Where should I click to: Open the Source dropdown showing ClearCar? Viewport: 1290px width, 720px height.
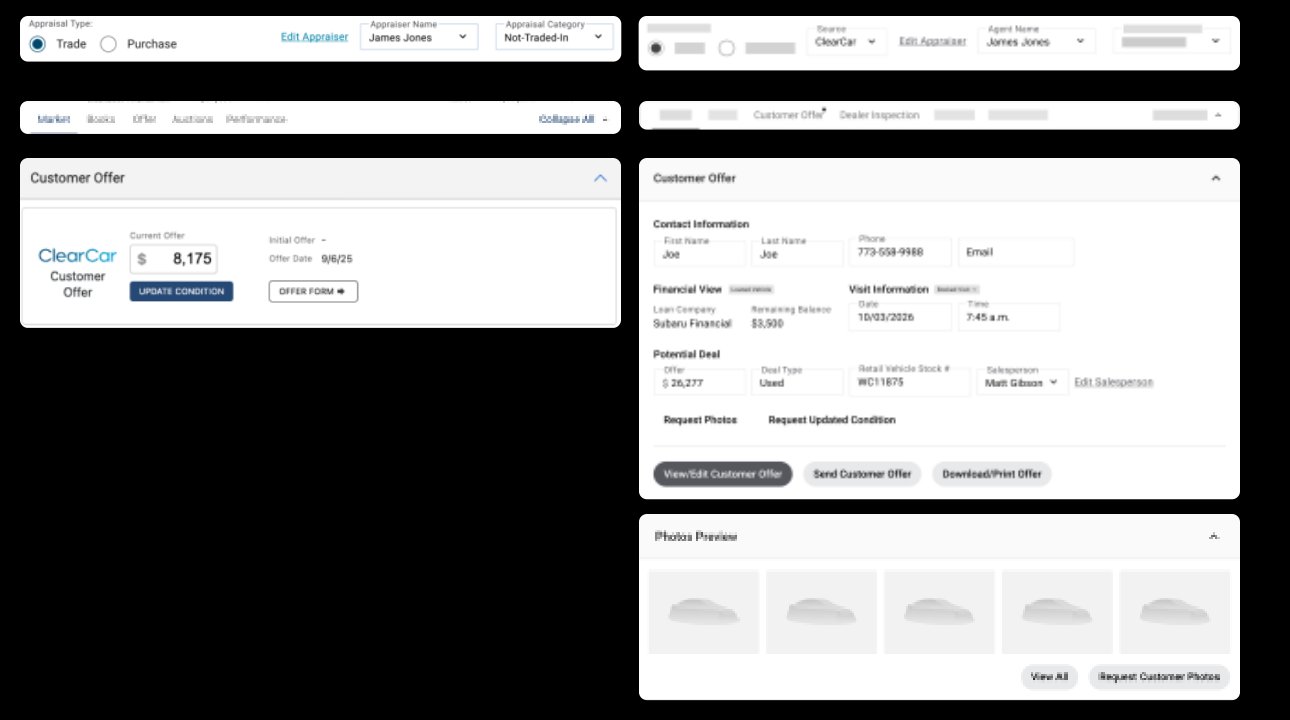[x=846, y=42]
